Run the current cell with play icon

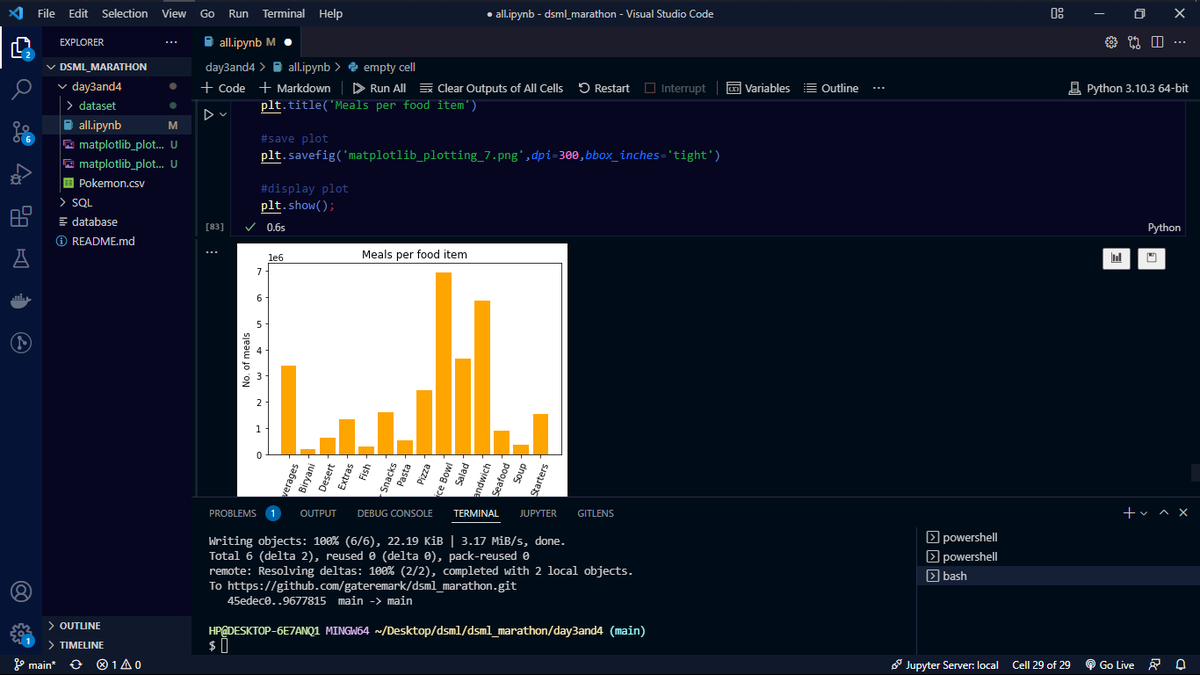(x=209, y=116)
